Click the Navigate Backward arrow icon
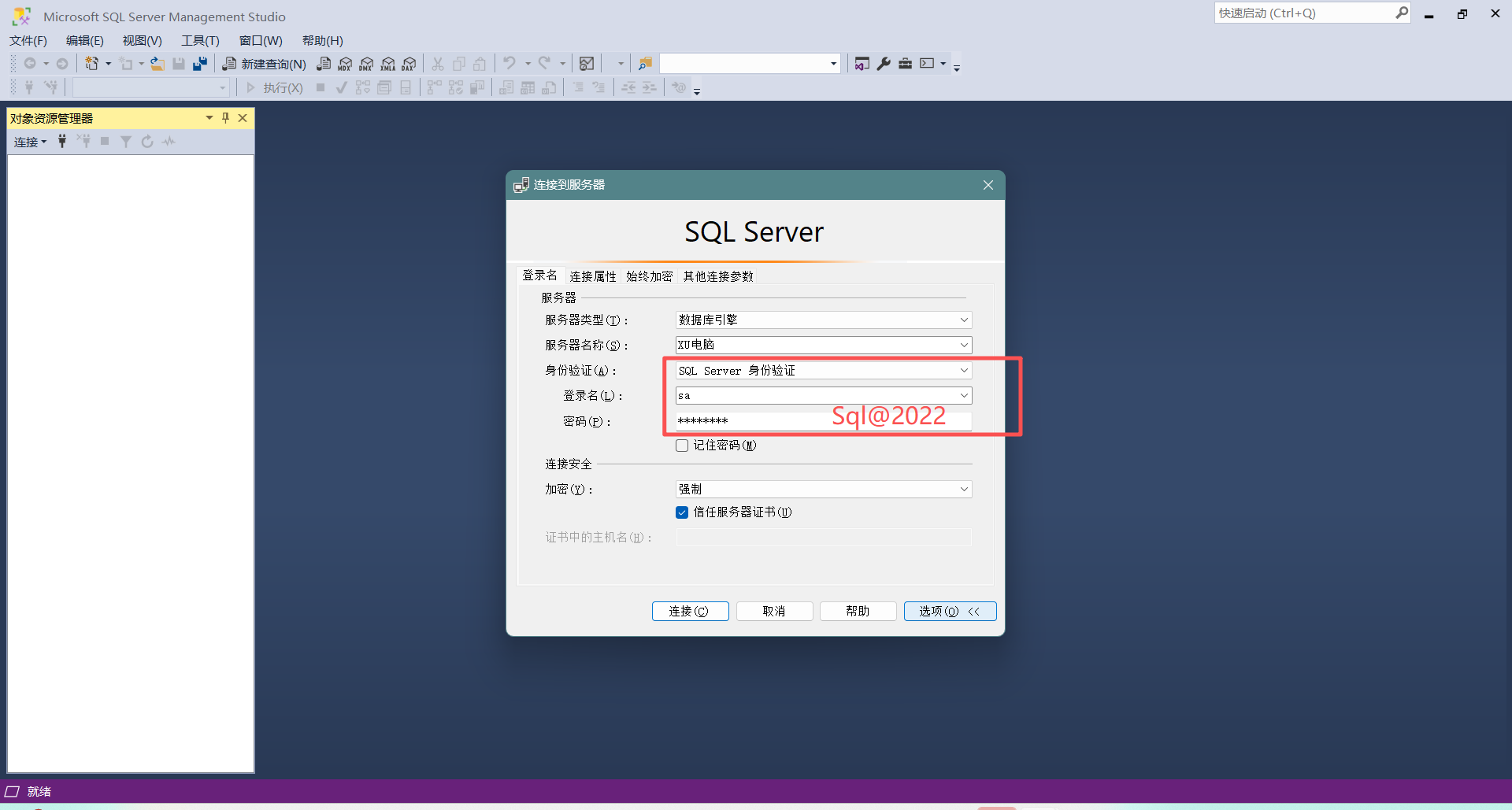The image size is (1512, 810). click(x=30, y=64)
